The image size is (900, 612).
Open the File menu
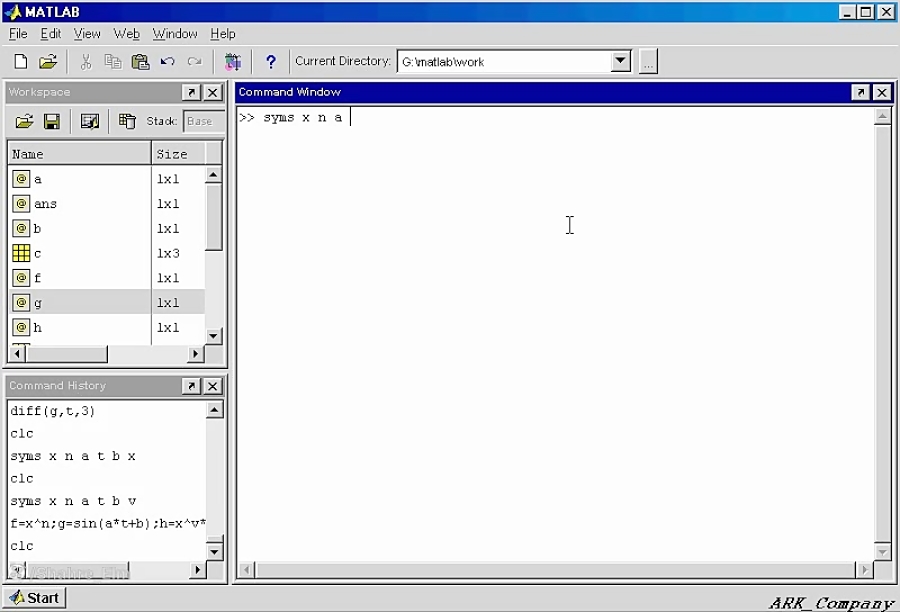click(17, 33)
